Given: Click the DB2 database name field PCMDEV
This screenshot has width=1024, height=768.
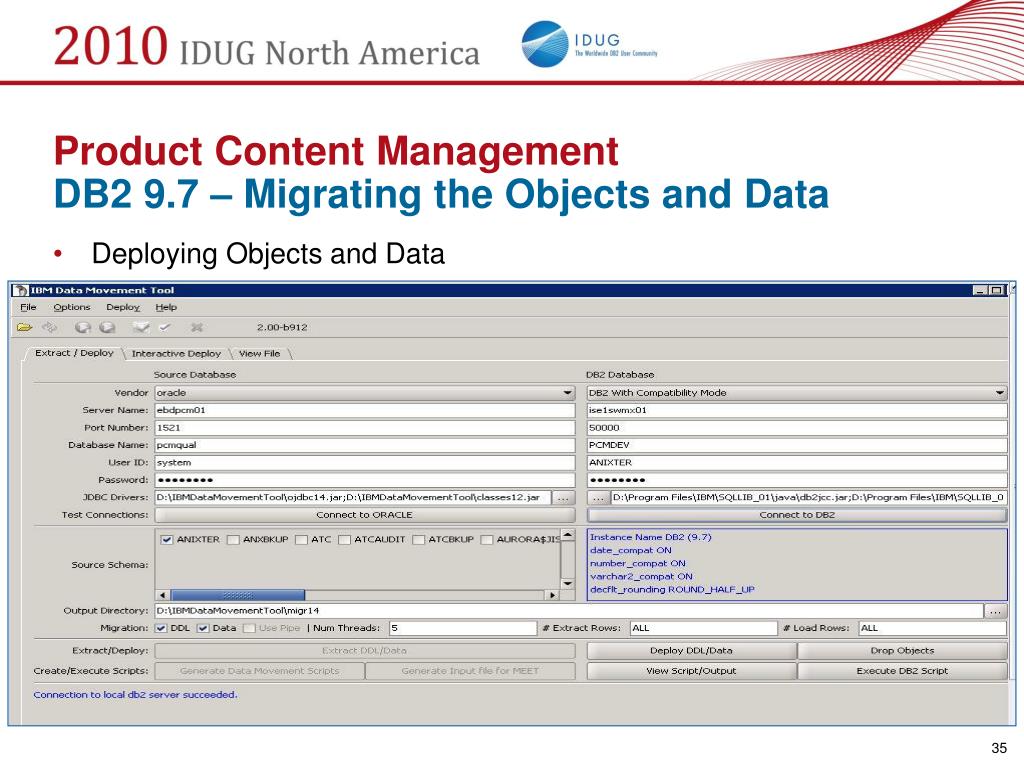Looking at the screenshot, I should coord(797,445).
